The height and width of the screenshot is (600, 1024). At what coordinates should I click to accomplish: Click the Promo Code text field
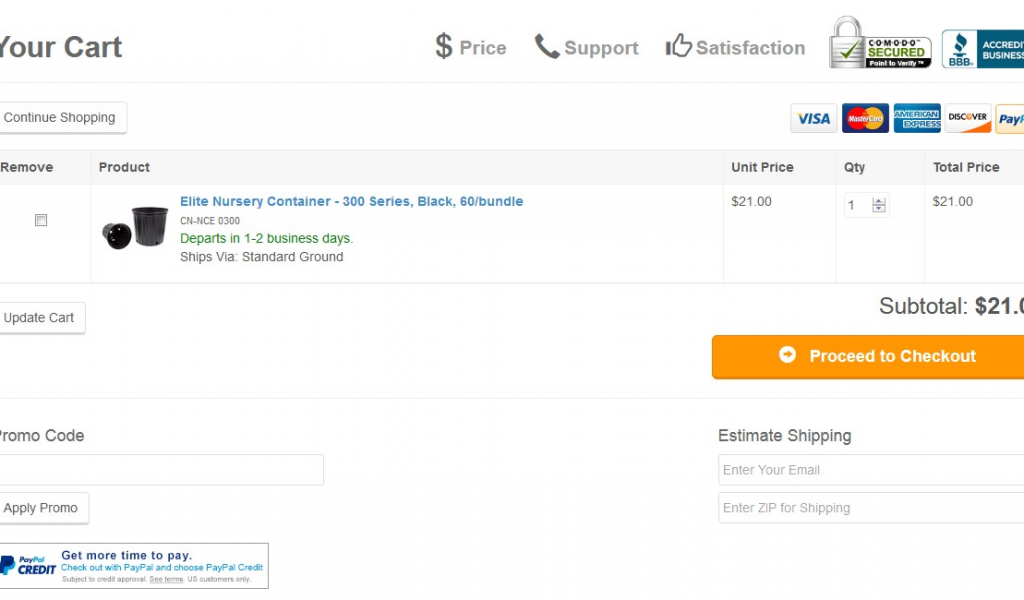click(161, 470)
